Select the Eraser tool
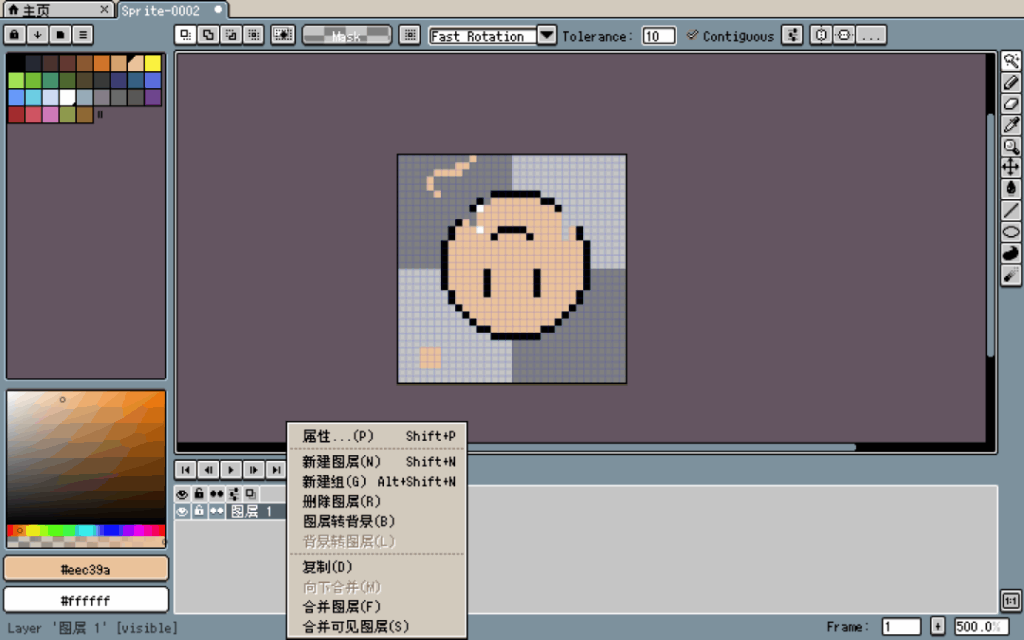 [x=1011, y=104]
